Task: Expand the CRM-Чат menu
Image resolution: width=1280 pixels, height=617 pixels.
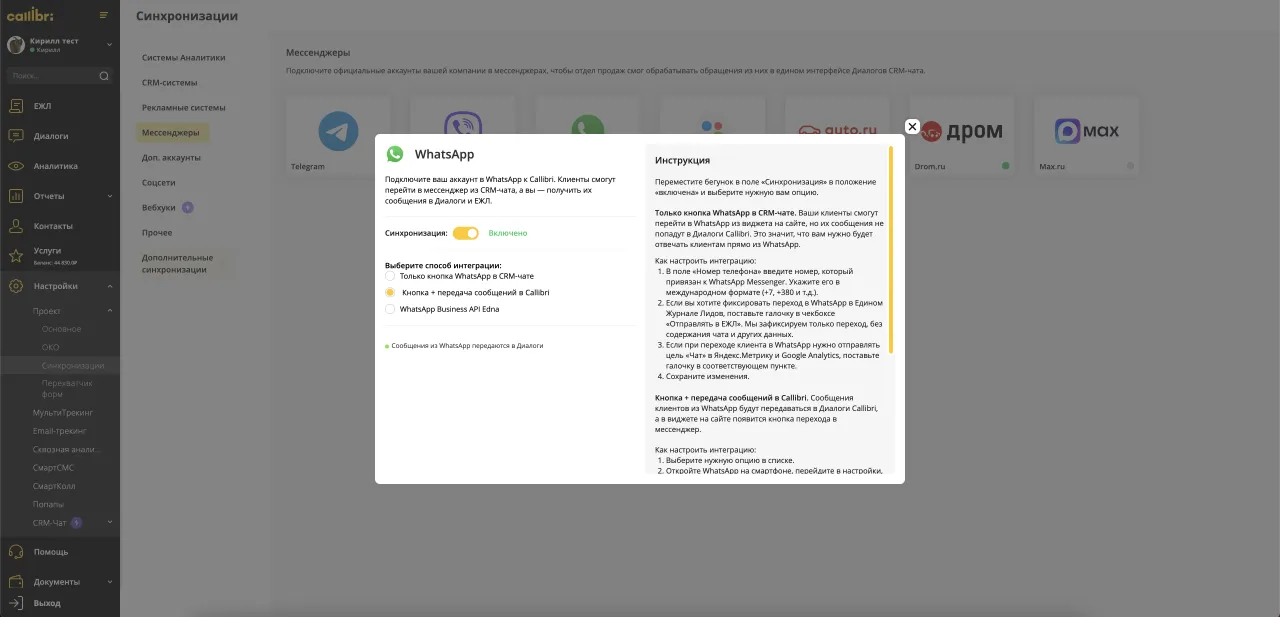Action: [110, 521]
